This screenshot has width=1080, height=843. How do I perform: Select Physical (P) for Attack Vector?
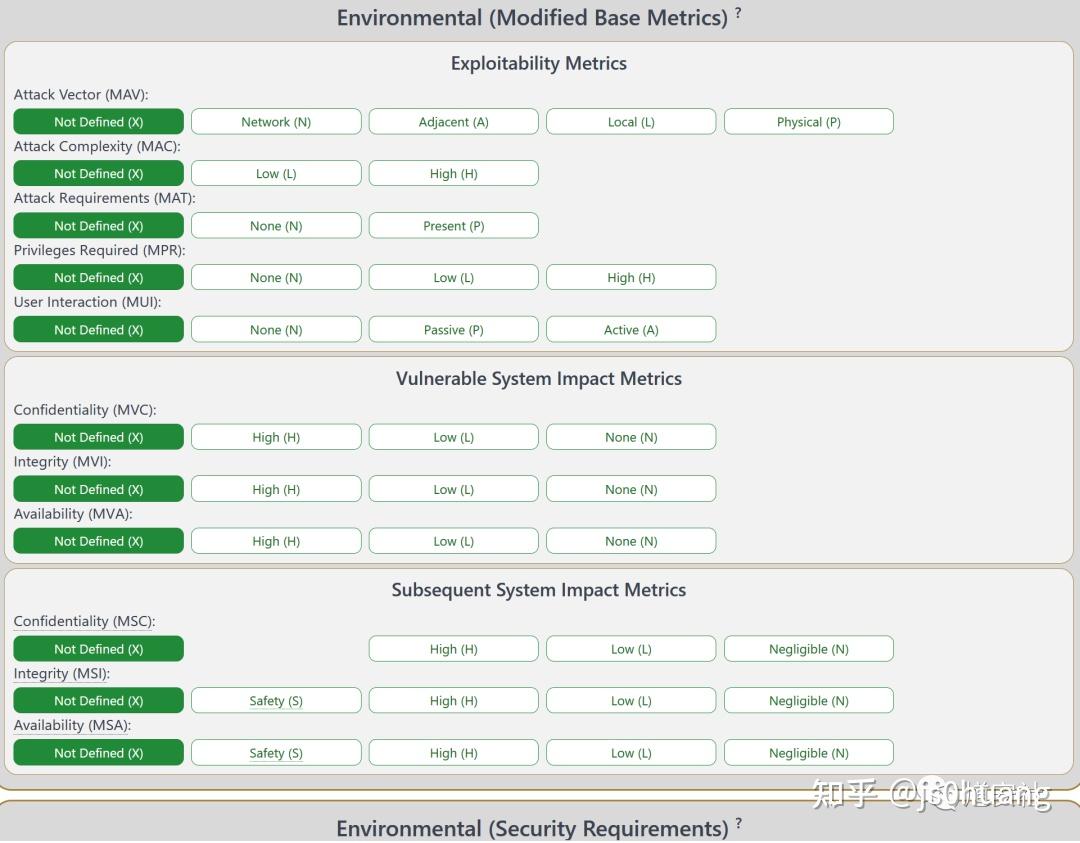tap(808, 121)
